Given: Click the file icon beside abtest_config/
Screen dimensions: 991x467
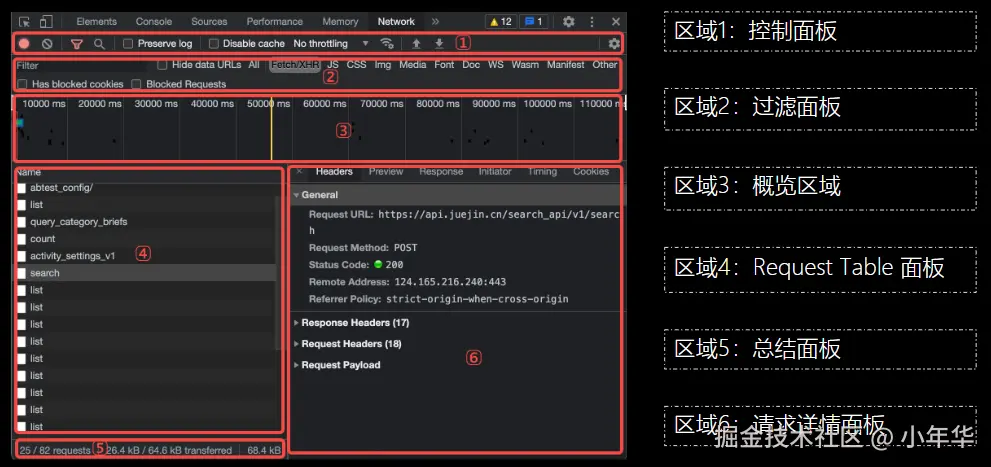Looking at the screenshot, I should point(21,188).
